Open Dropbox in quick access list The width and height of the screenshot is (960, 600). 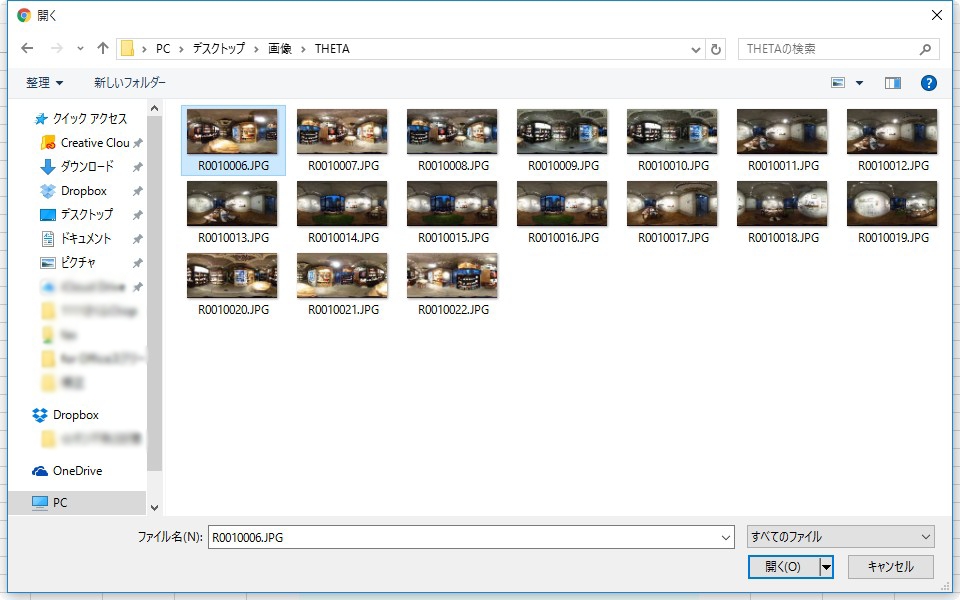(83, 191)
